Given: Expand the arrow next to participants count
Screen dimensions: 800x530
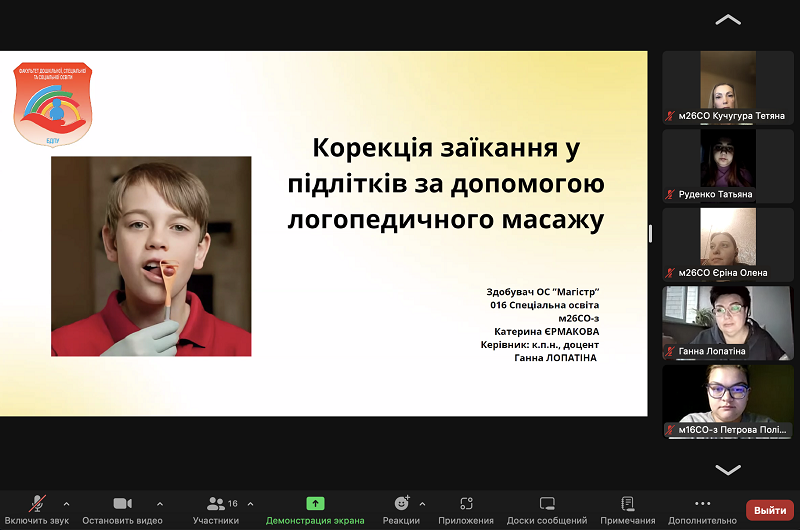Looking at the screenshot, I should click(250, 503).
